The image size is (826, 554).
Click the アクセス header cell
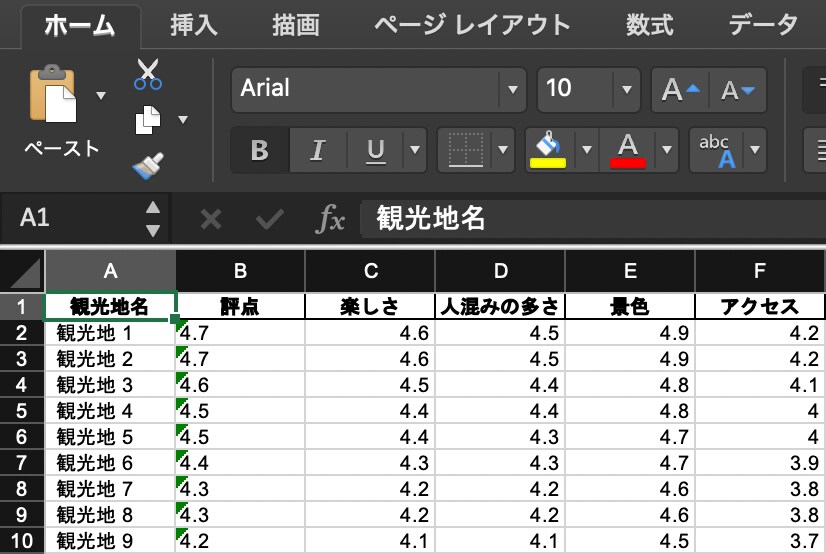coord(760,306)
